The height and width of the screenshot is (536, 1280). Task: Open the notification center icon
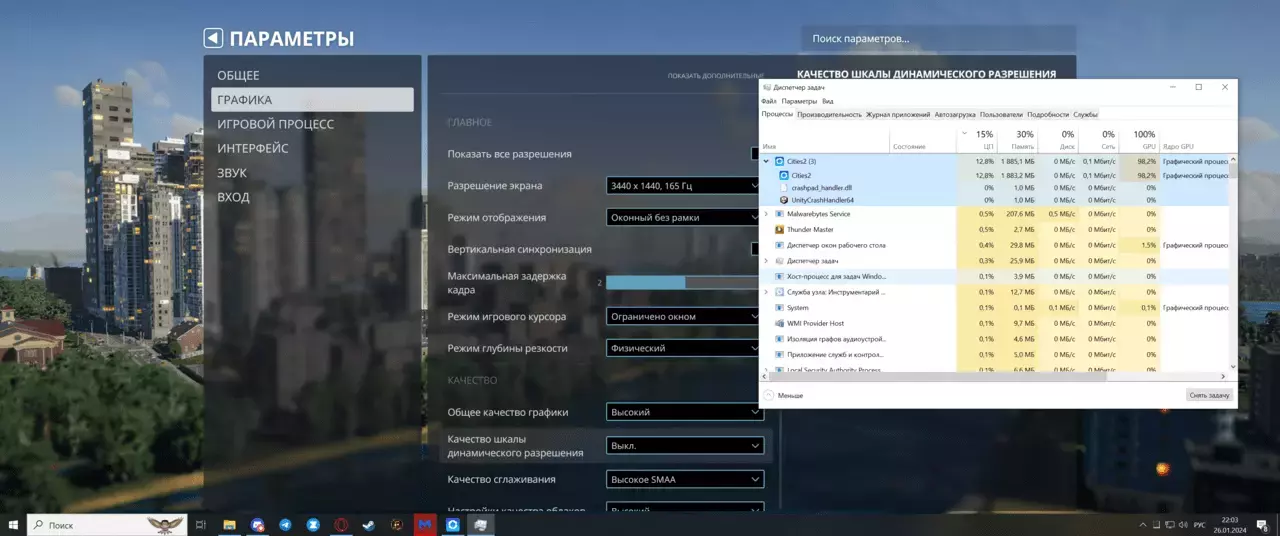click(1262, 525)
